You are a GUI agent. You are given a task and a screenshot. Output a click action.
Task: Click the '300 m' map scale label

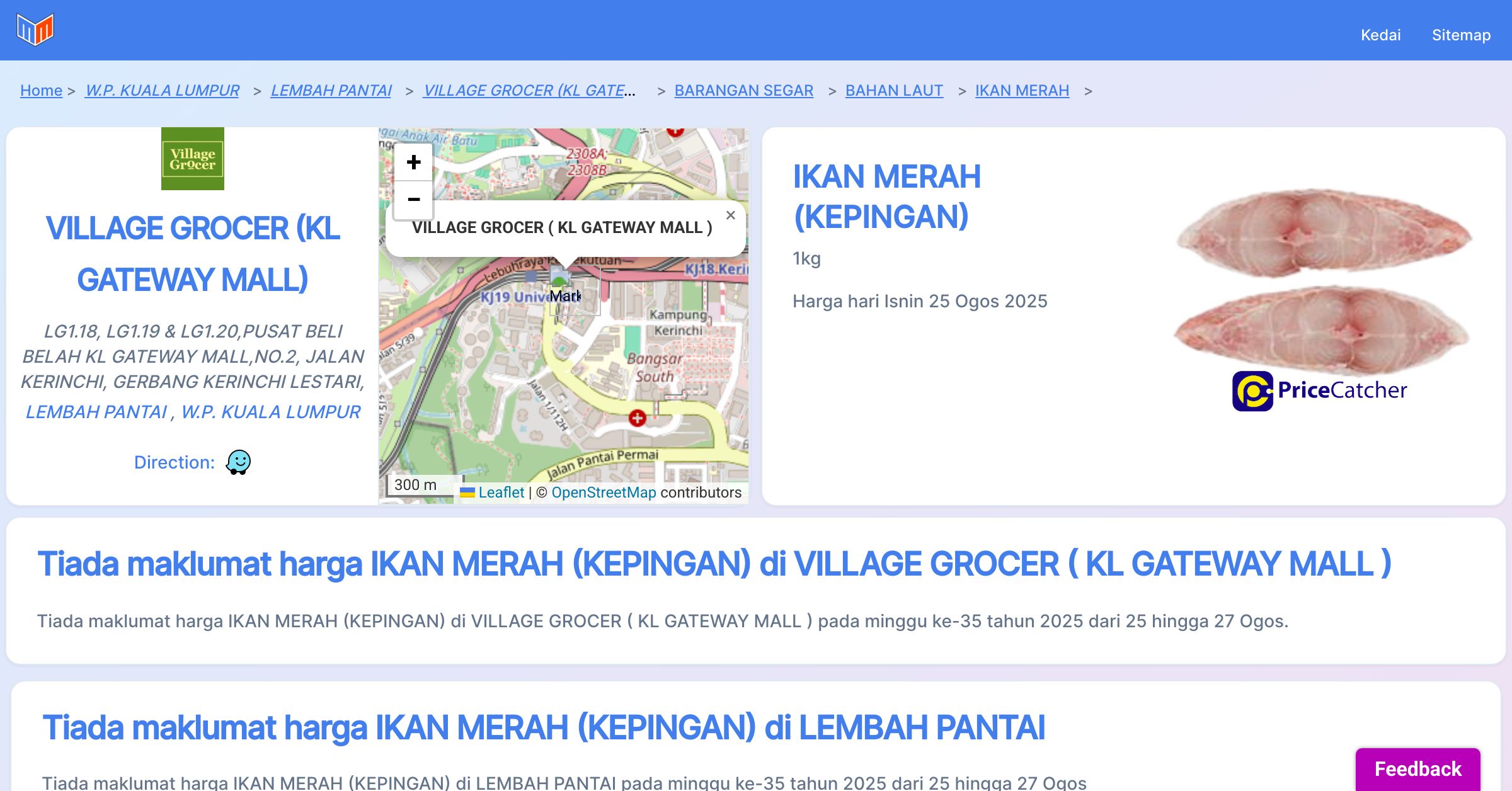[415, 485]
